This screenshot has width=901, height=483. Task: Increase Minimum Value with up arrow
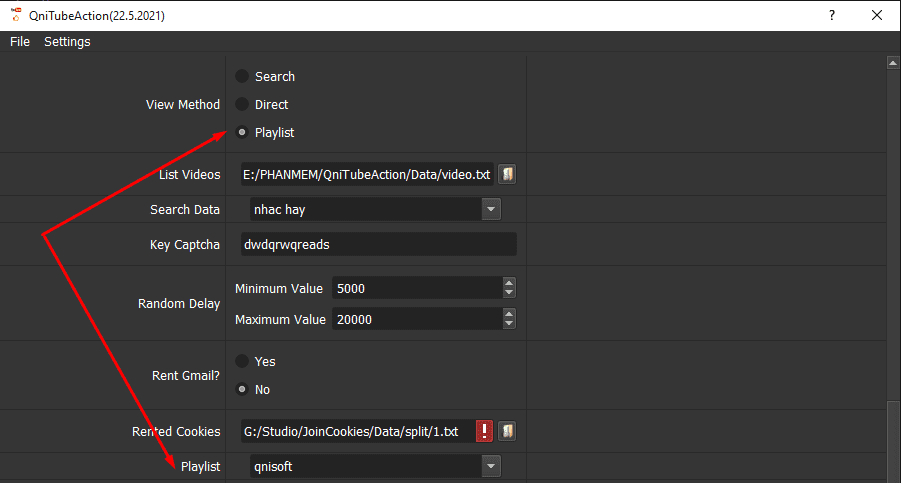click(509, 283)
